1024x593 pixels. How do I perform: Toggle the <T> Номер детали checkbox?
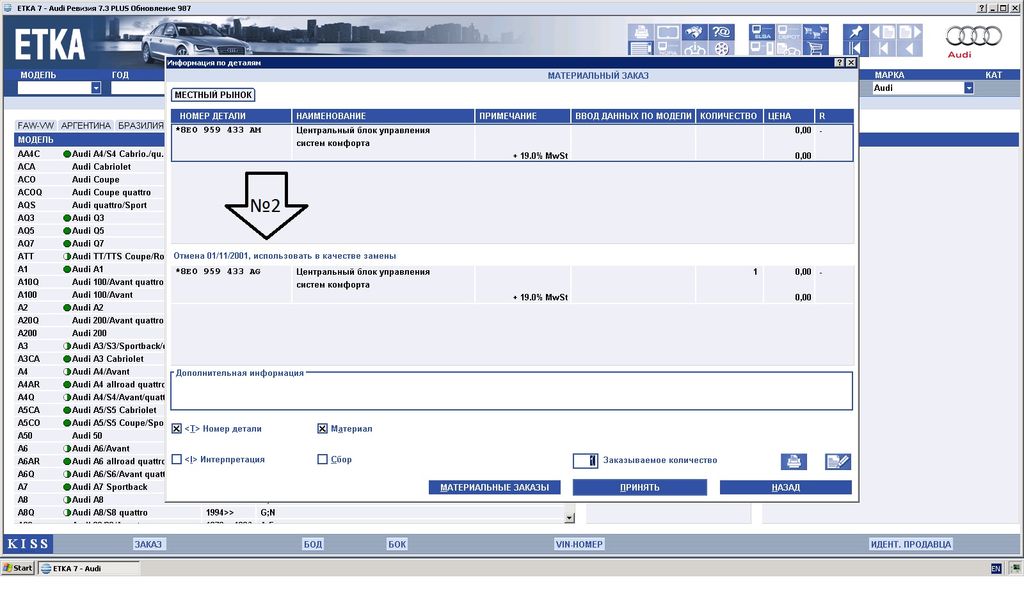(176, 428)
